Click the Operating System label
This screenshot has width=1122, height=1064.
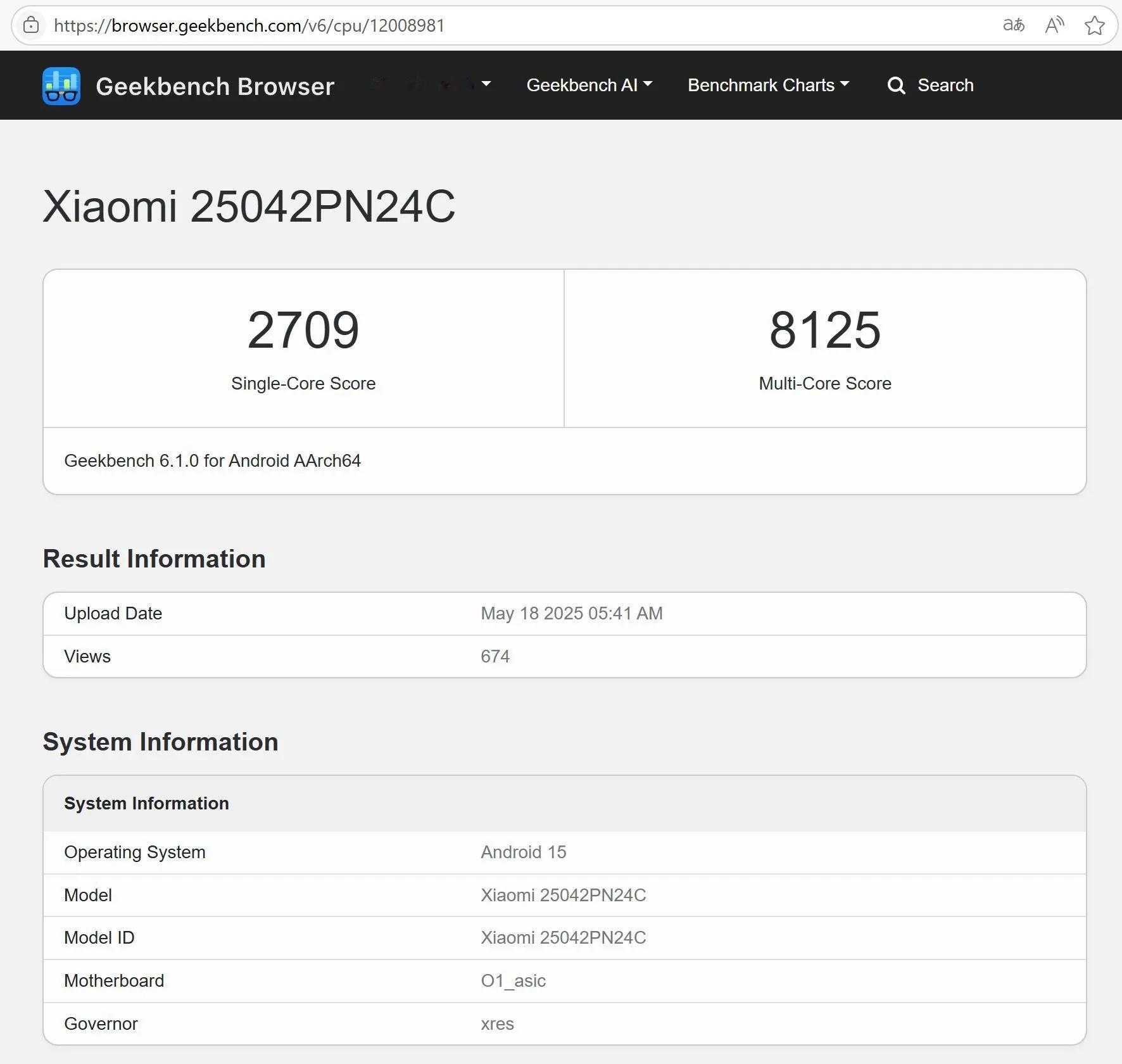(x=135, y=852)
